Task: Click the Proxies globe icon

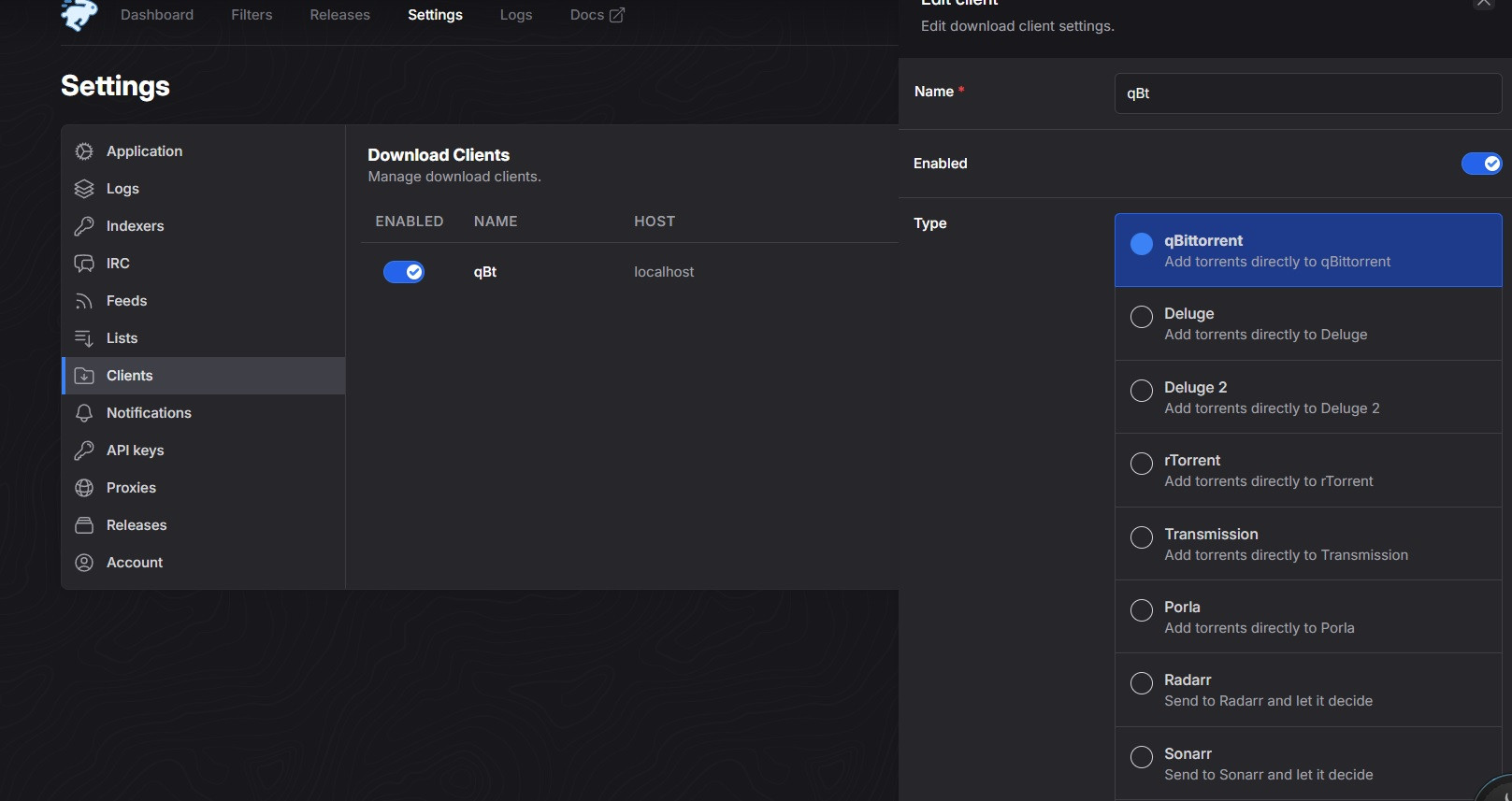Action: (84, 488)
